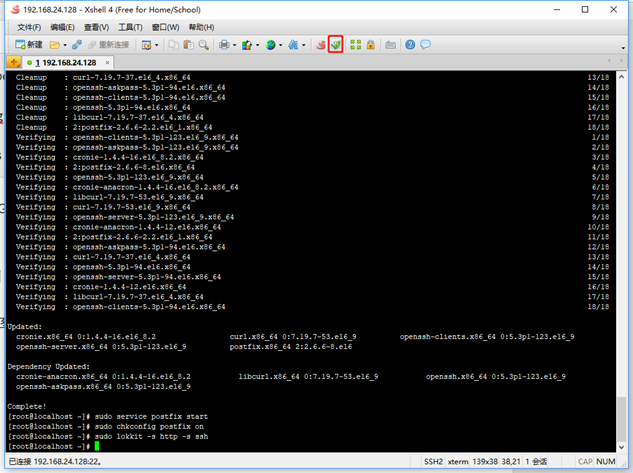Click the xterm status bar entry
Viewport: 633px width, 473px height.
tap(458, 461)
